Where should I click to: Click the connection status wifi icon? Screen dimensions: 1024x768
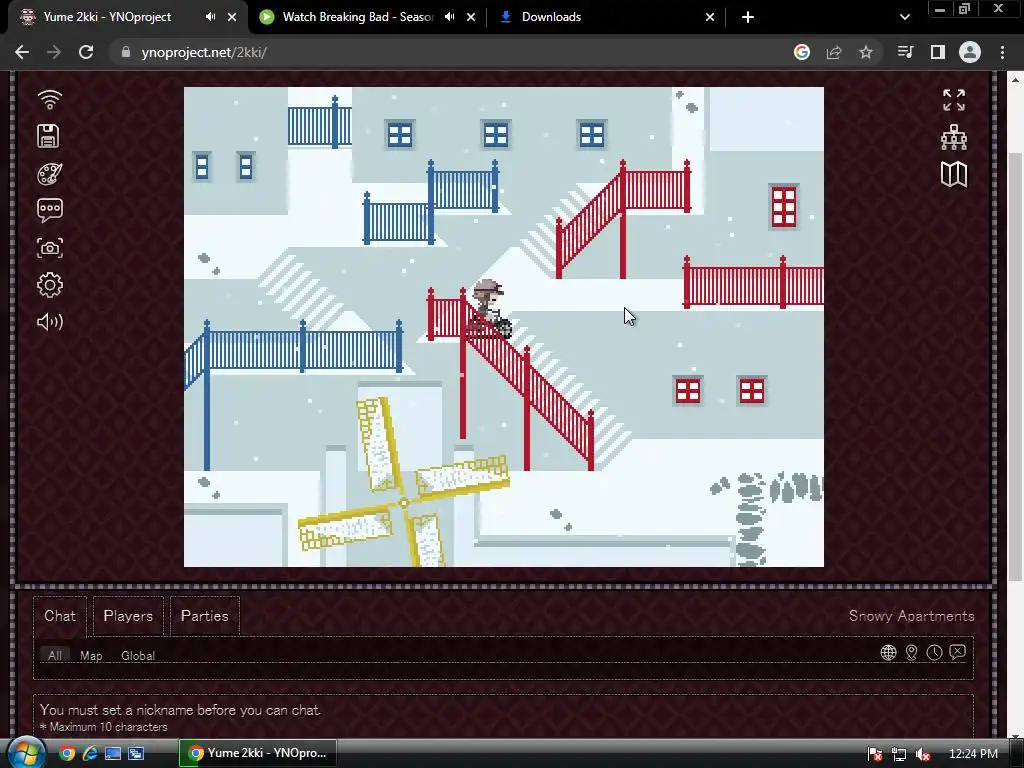coord(50,100)
